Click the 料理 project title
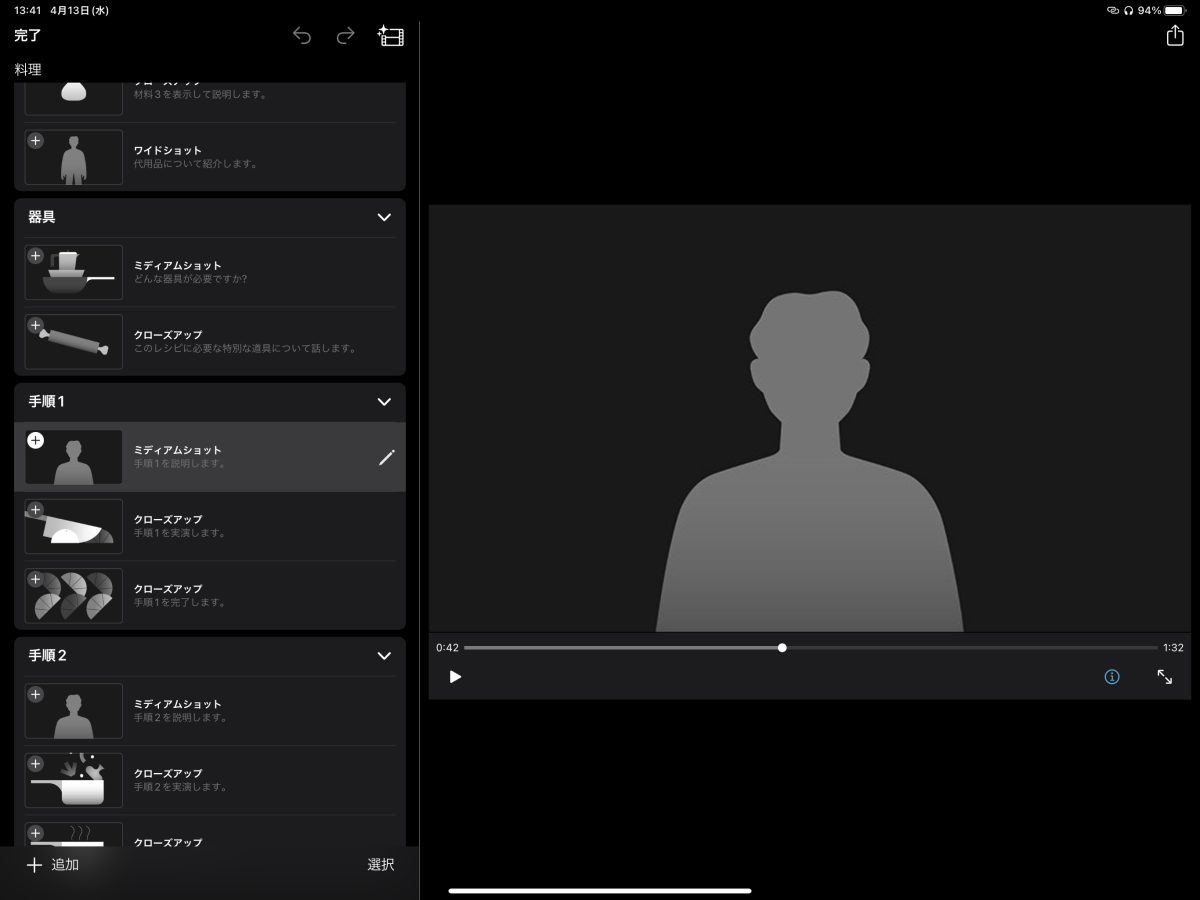 [x=28, y=70]
